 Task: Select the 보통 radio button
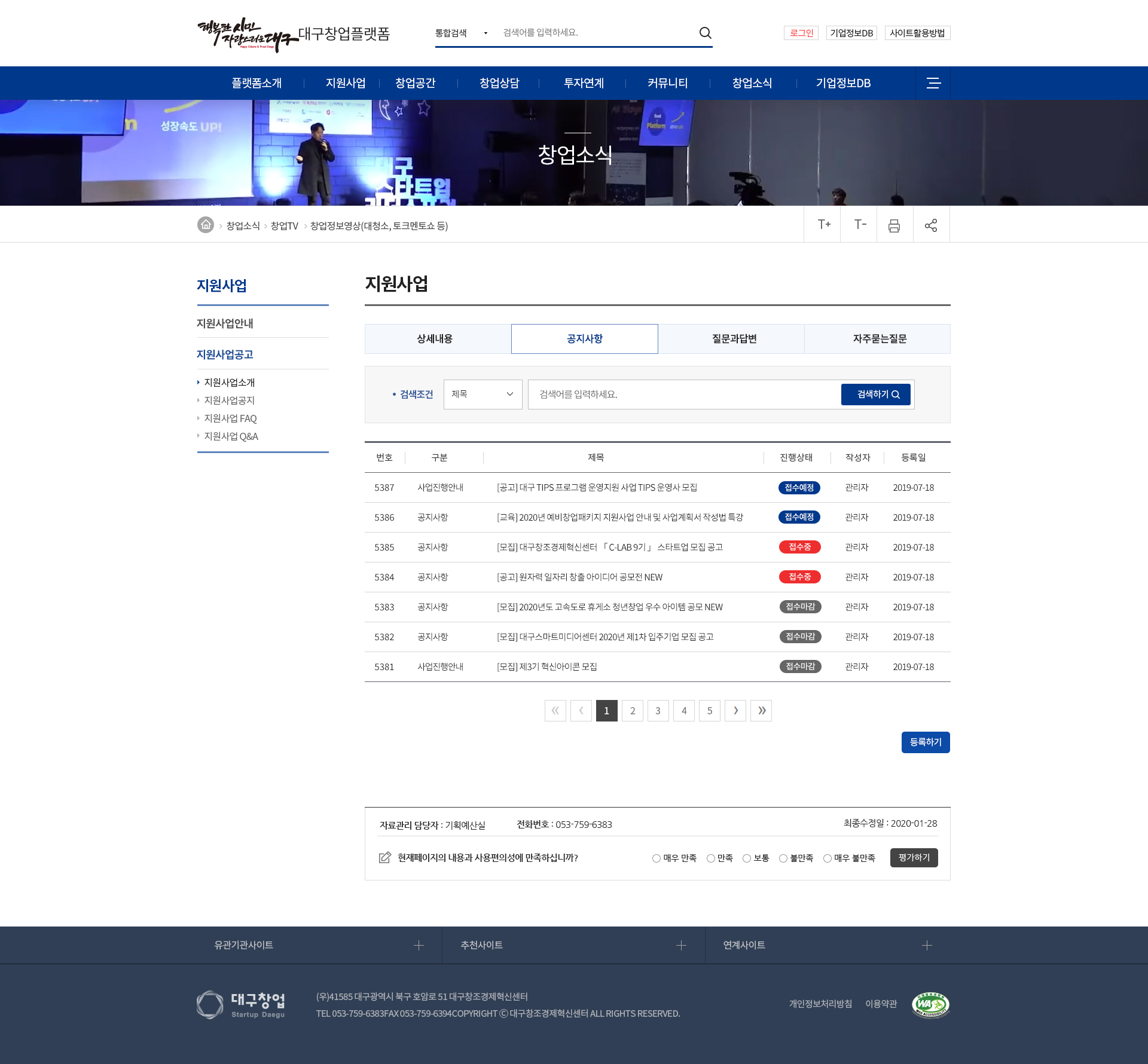[x=747, y=858]
